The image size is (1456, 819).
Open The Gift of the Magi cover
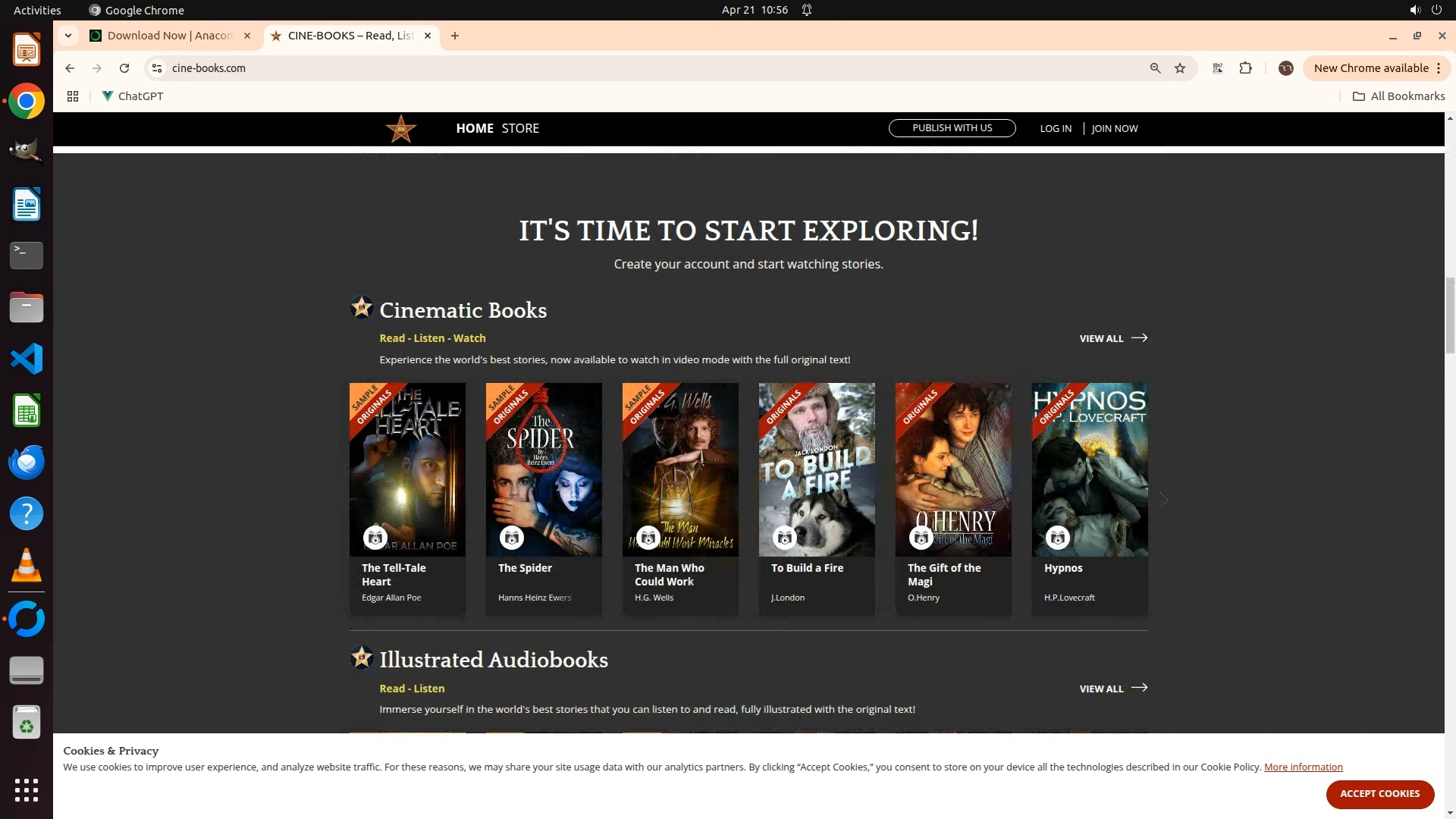point(952,469)
